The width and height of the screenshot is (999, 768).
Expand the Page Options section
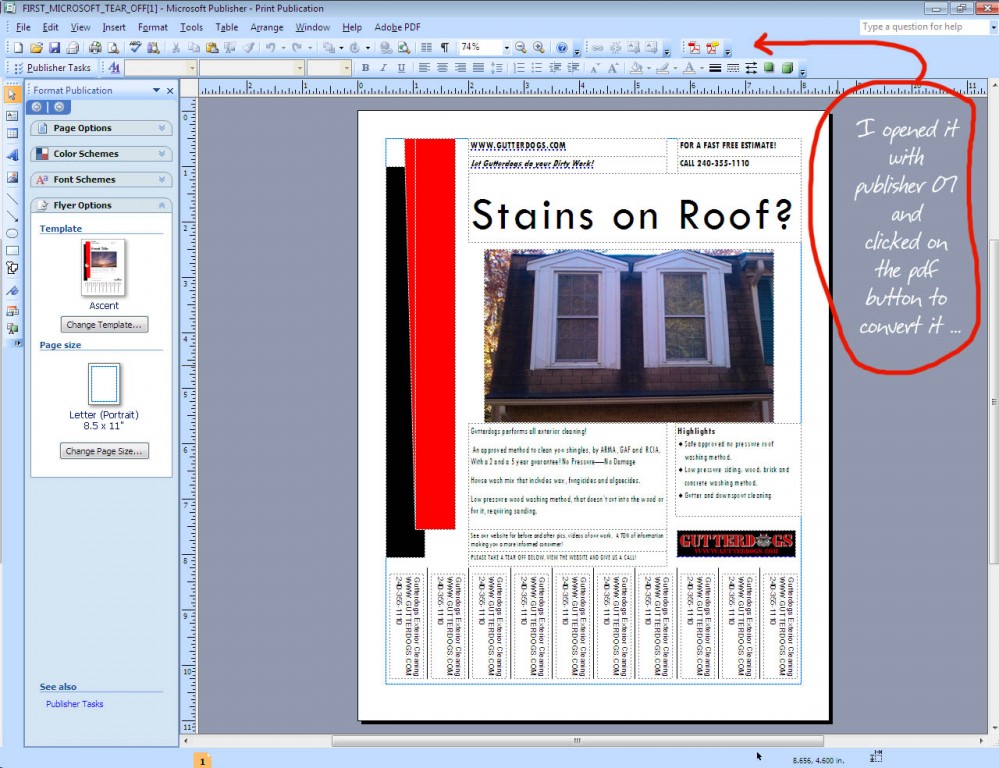point(101,128)
